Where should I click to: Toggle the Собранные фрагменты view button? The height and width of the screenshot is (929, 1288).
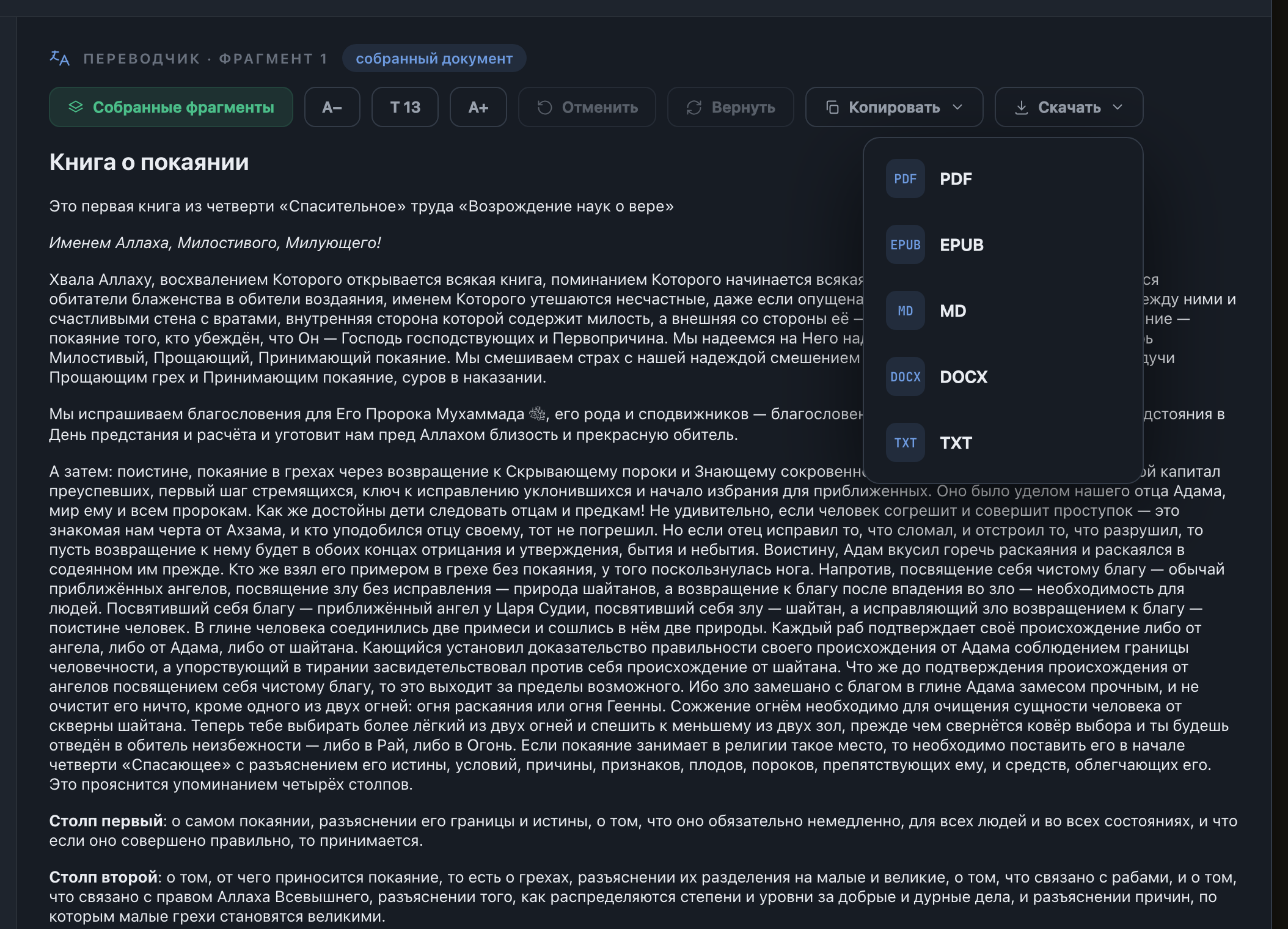171,107
